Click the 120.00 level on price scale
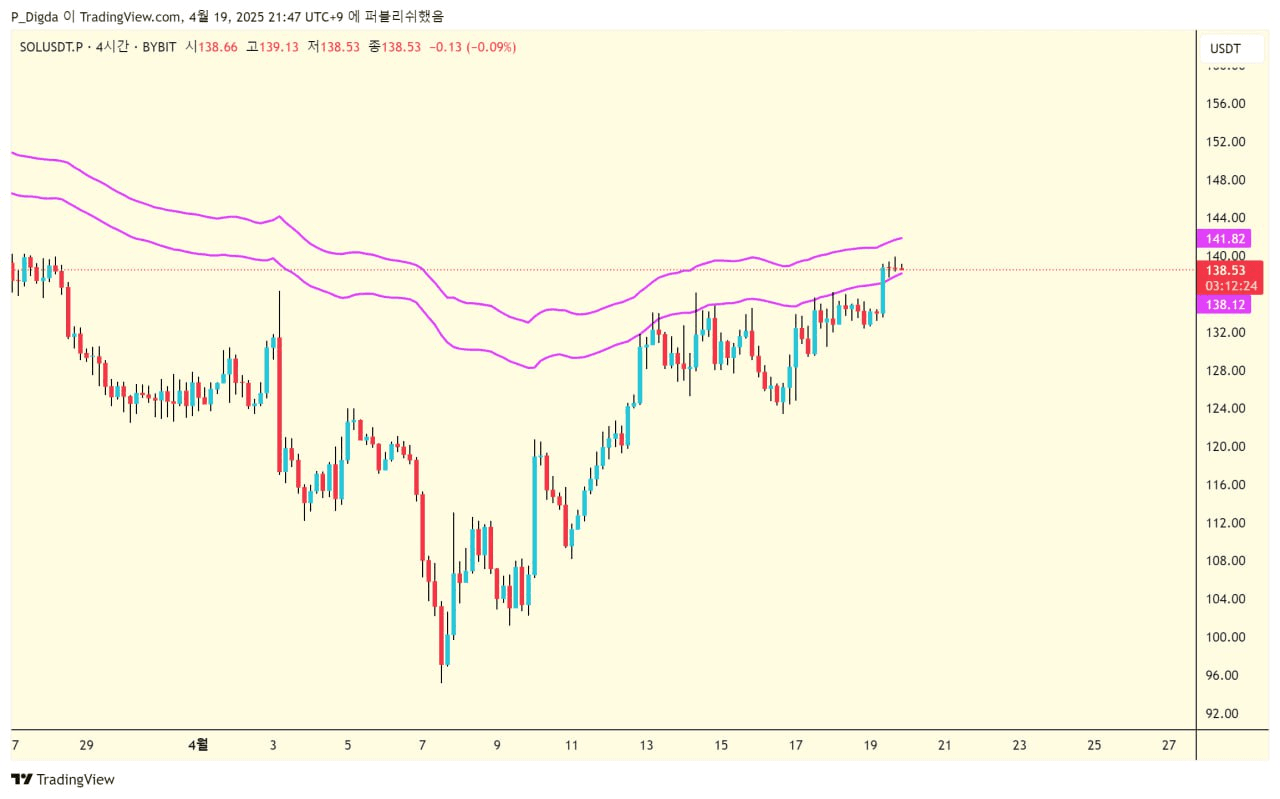 1225,447
